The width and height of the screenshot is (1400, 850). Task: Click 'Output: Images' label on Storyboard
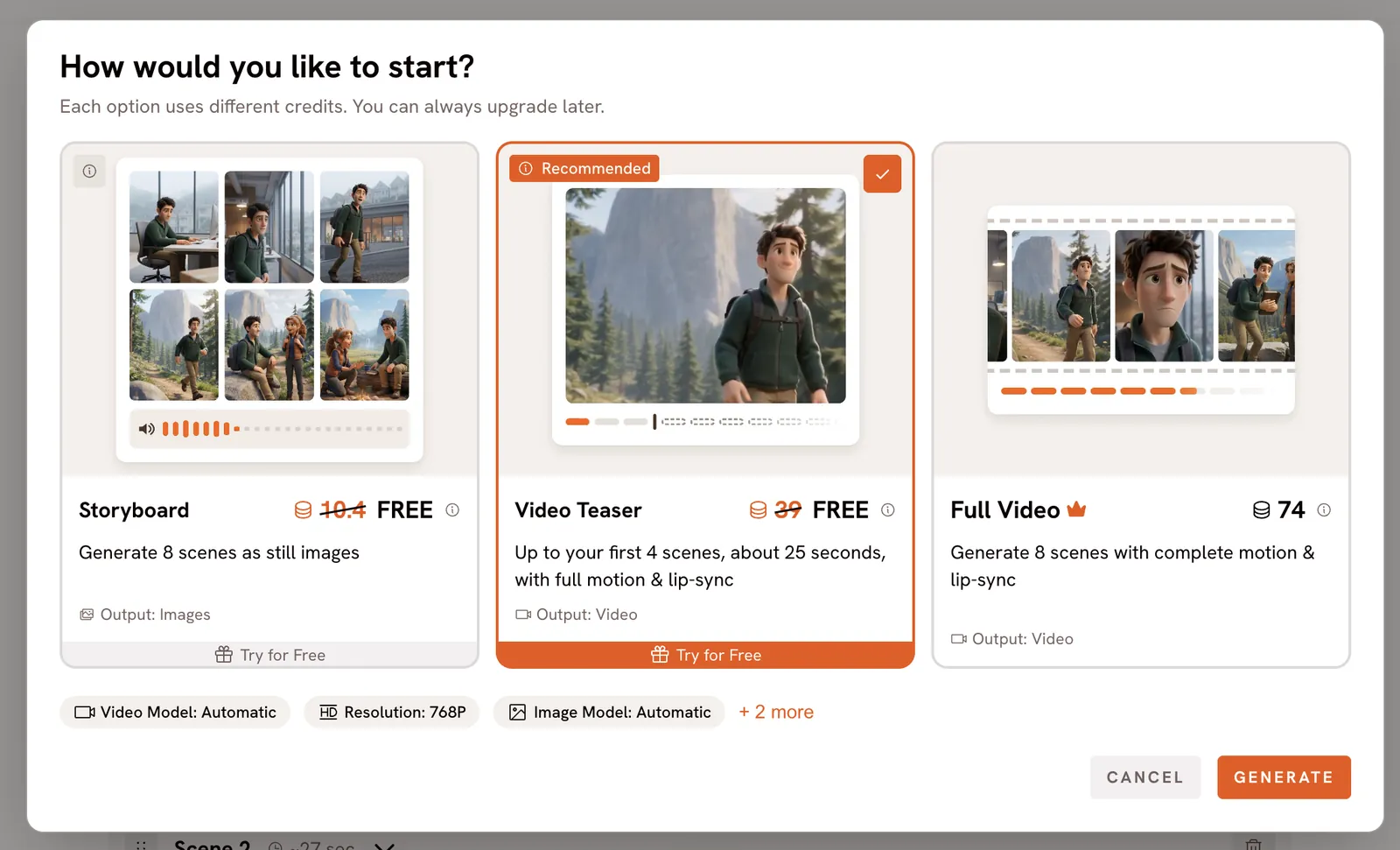(145, 615)
